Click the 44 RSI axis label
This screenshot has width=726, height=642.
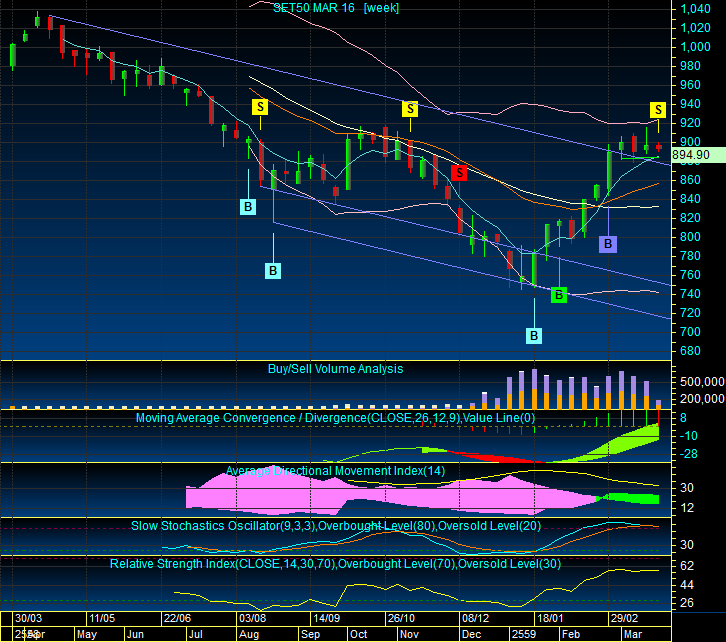pyautogui.click(x=687, y=586)
